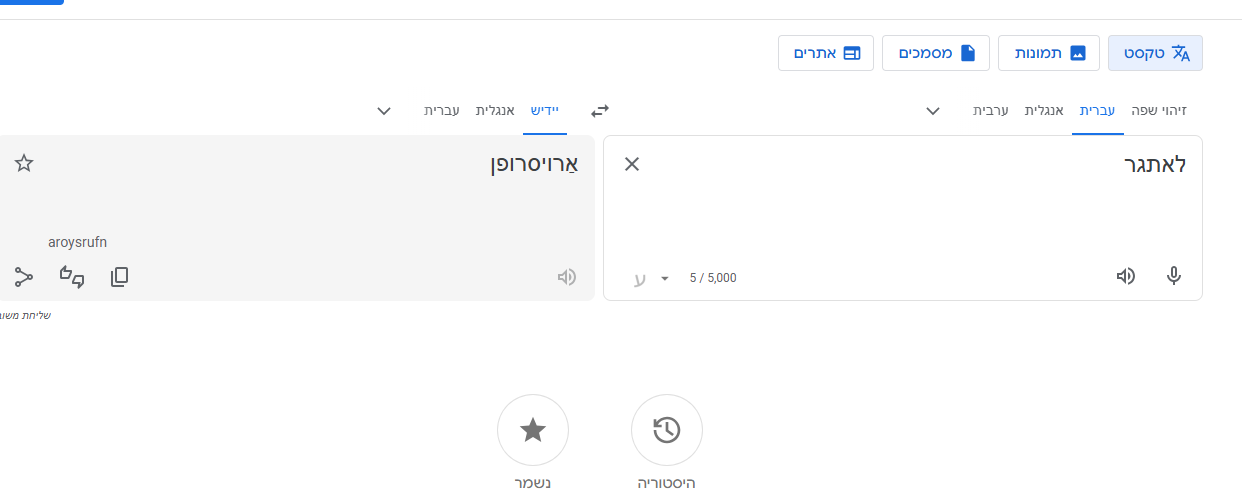The image size is (1242, 496).
Task: Rate this translation with the thumbs icon
Action: click(x=72, y=277)
